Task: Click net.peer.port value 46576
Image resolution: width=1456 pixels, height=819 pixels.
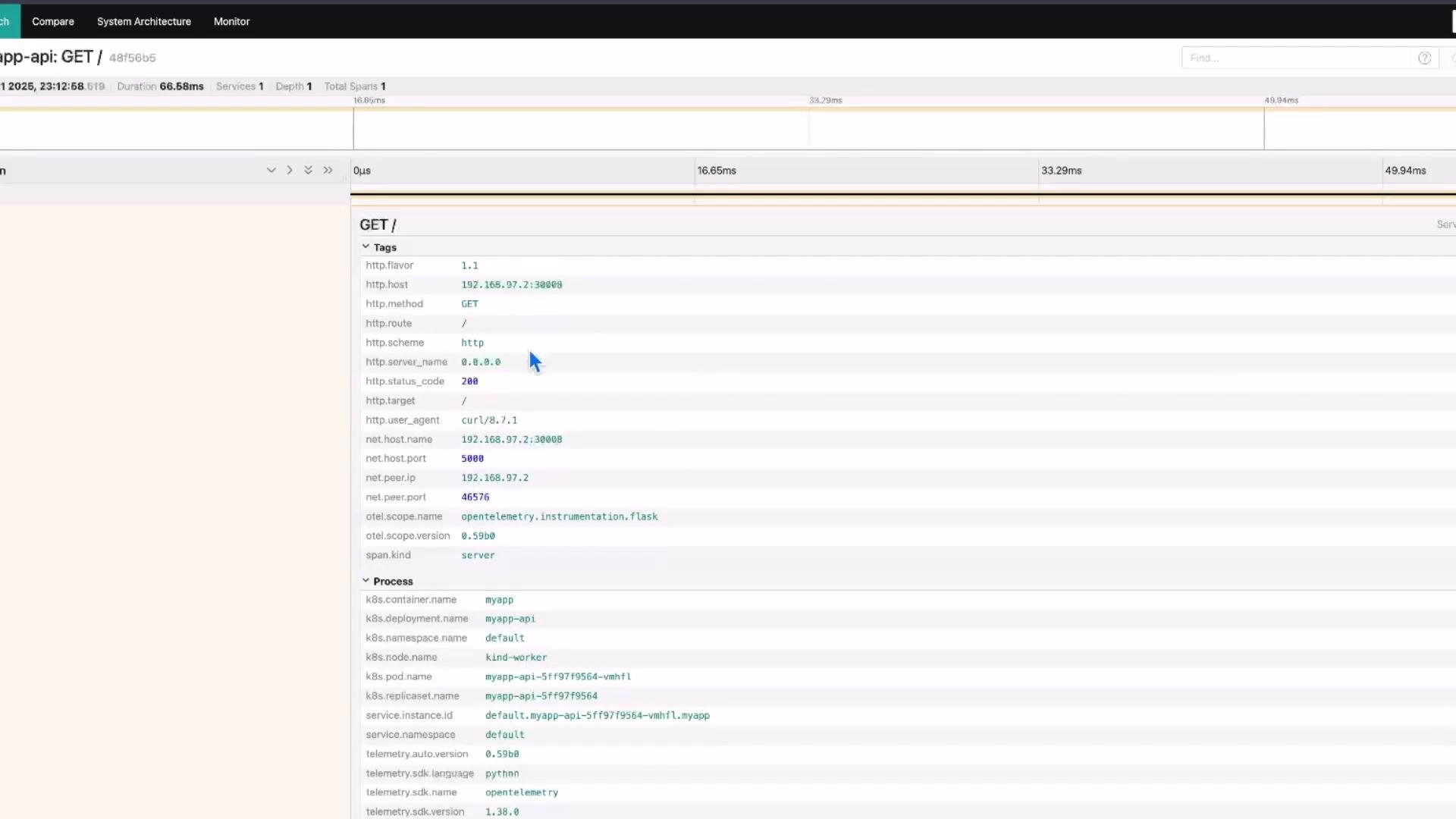Action: click(x=475, y=497)
